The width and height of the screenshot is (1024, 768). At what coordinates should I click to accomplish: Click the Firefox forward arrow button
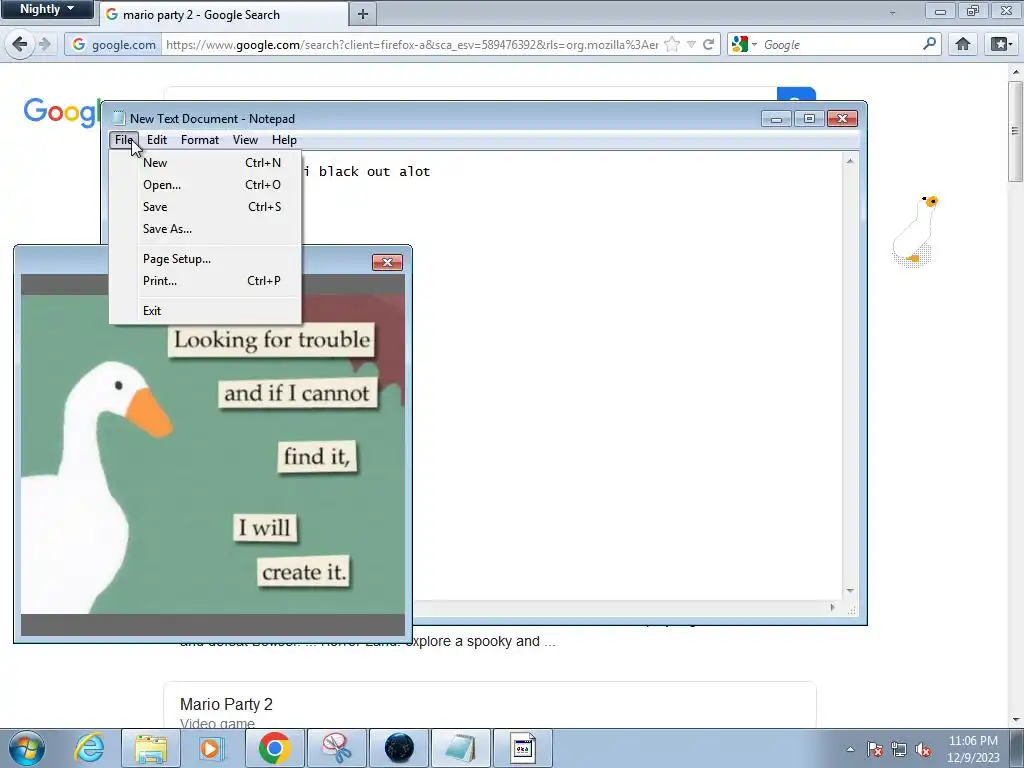coord(44,44)
